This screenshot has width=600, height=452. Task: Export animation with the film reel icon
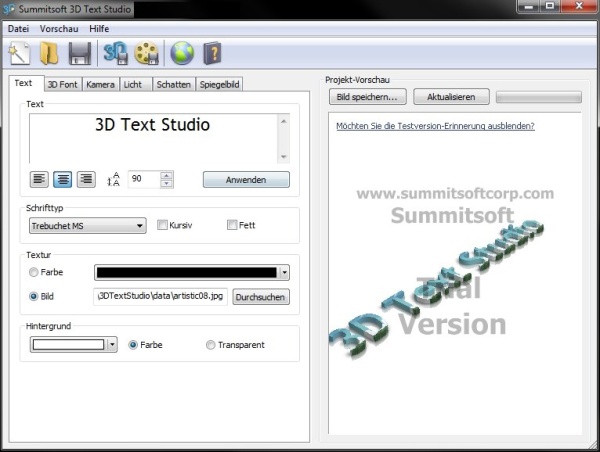[x=147, y=54]
